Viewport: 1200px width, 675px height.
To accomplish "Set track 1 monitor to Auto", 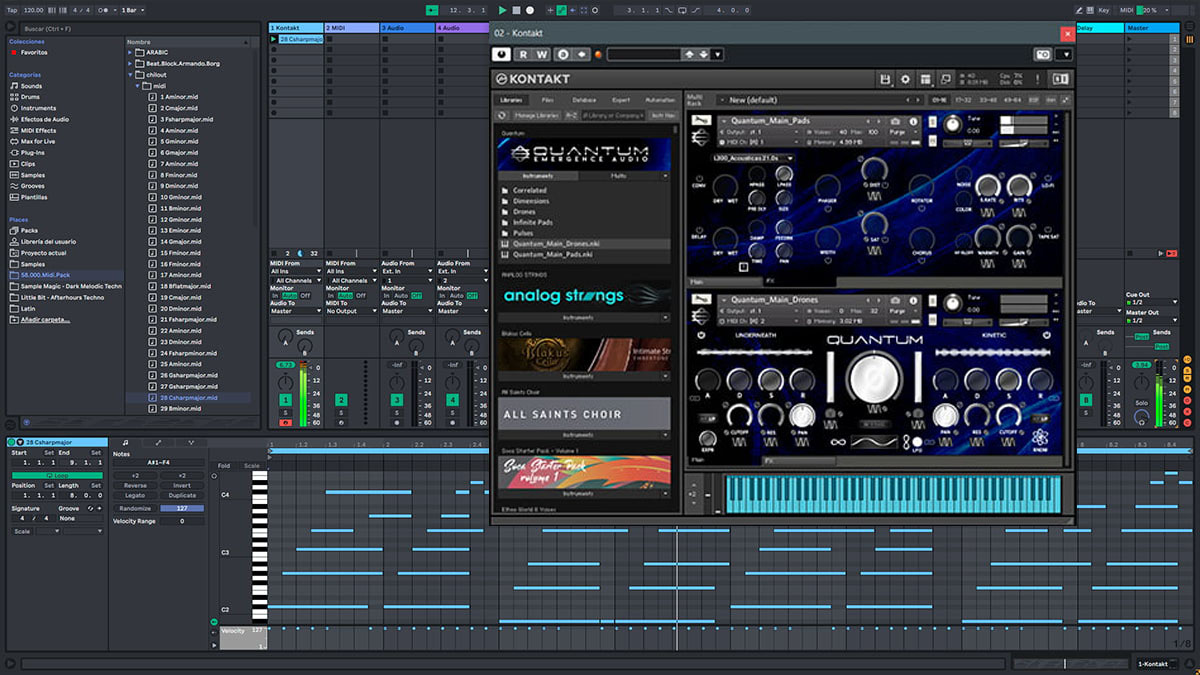I will pos(288,296).
